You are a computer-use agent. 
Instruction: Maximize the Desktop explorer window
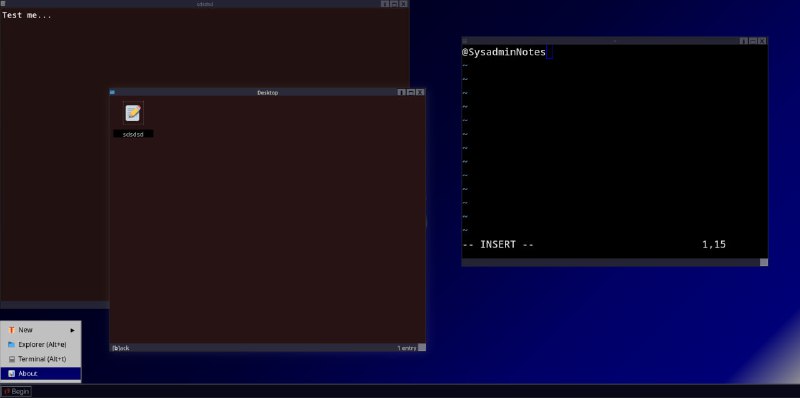coord(411,92)
